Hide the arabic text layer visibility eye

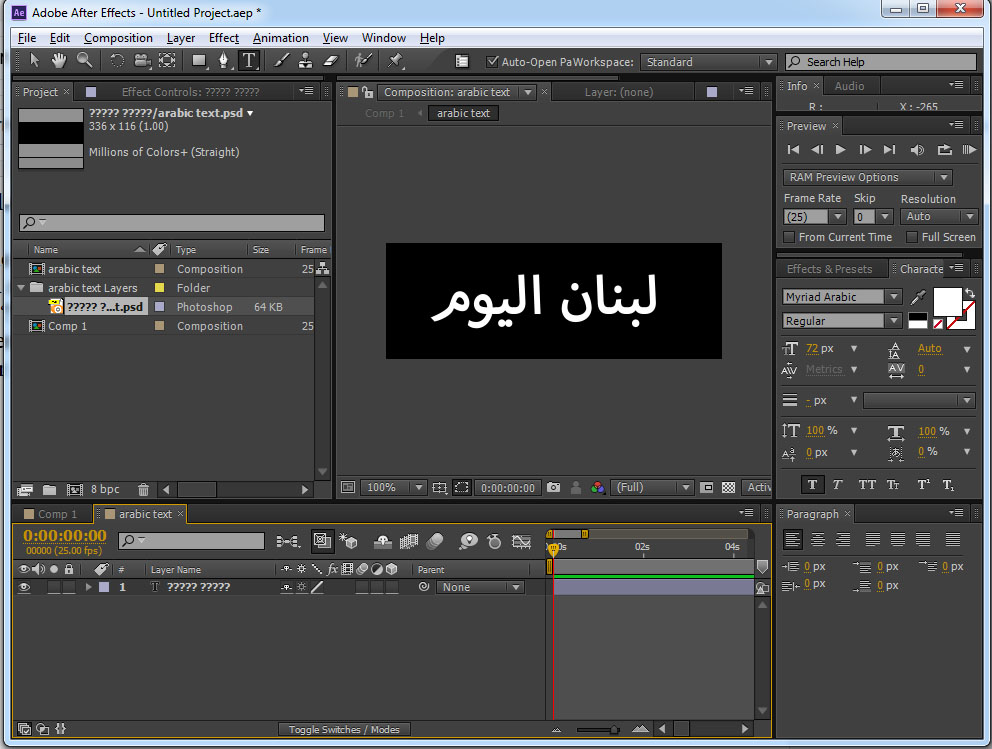[x=23, y=587]
